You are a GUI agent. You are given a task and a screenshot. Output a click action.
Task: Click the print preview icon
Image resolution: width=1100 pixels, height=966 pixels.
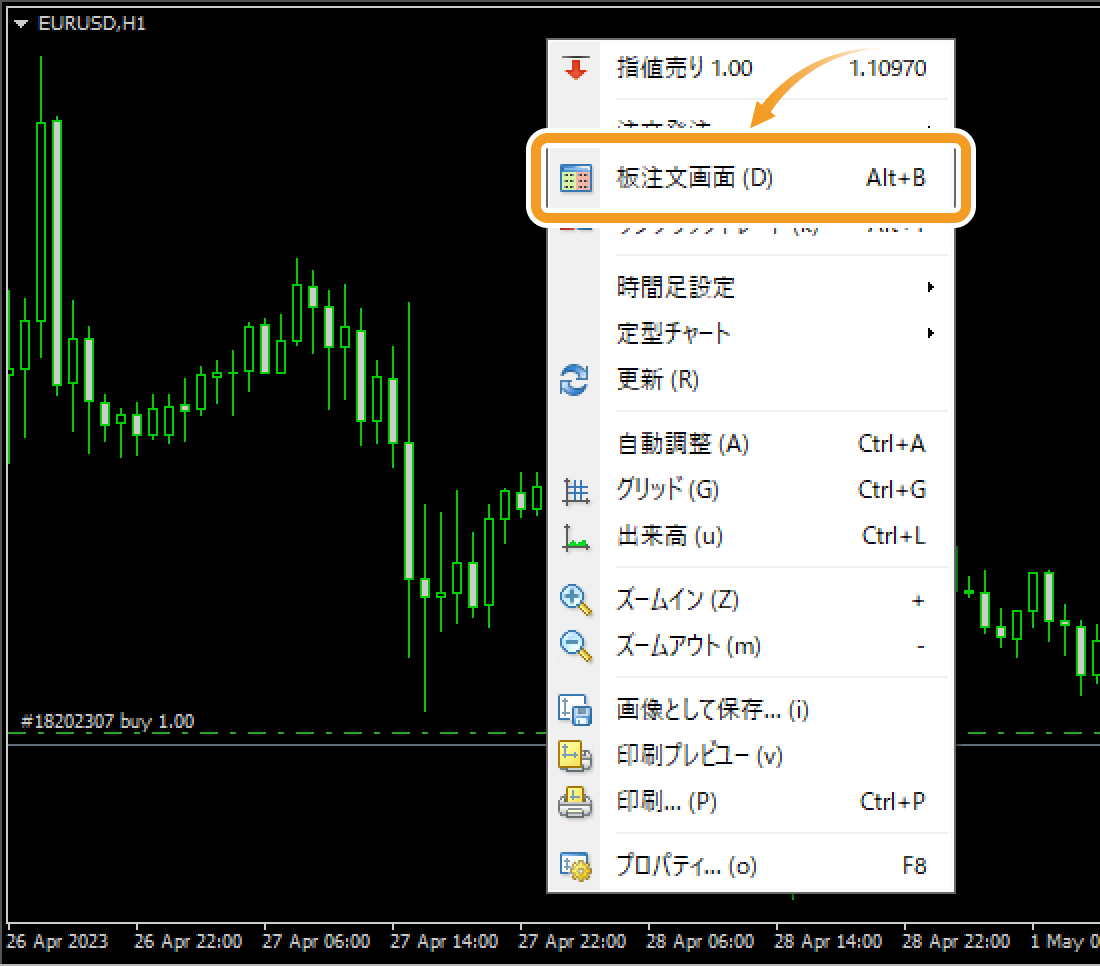tap(575, 756)
